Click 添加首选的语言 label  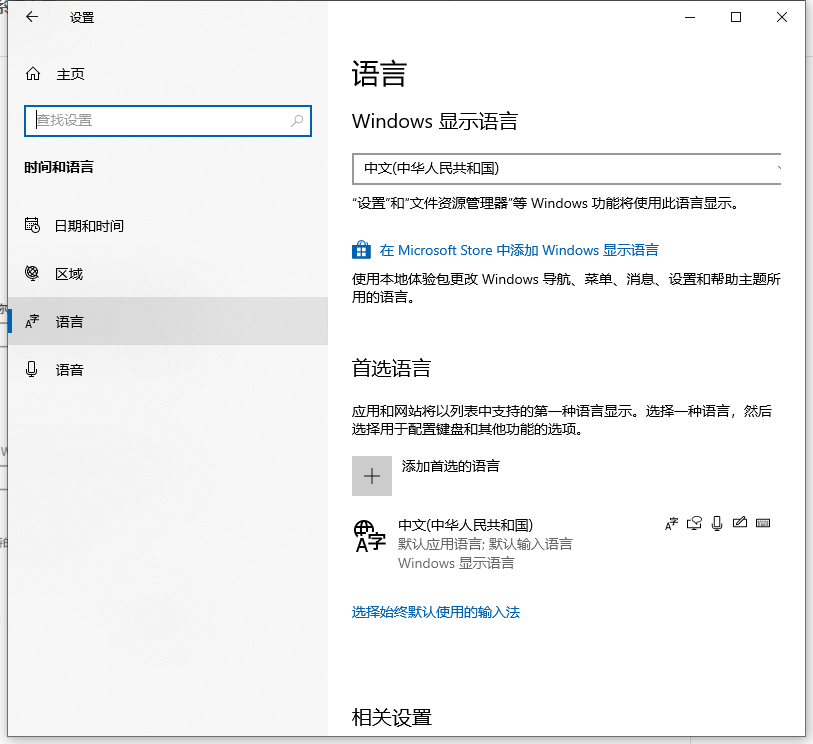[x=451, y=466]
